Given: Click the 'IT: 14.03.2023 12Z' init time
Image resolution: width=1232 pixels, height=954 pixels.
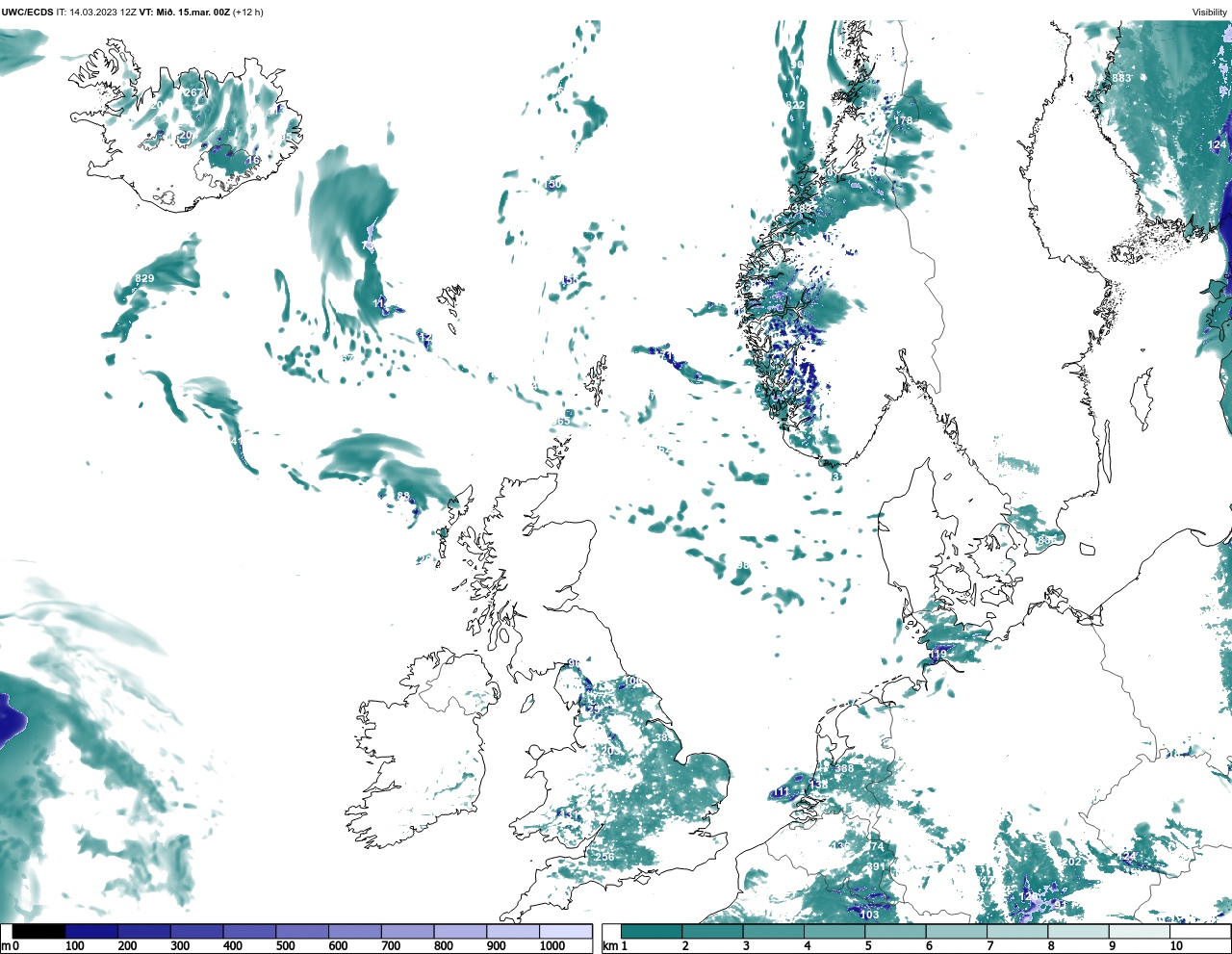Looking at the screenshot, I should pyautogui.click(x=96, y=13).
